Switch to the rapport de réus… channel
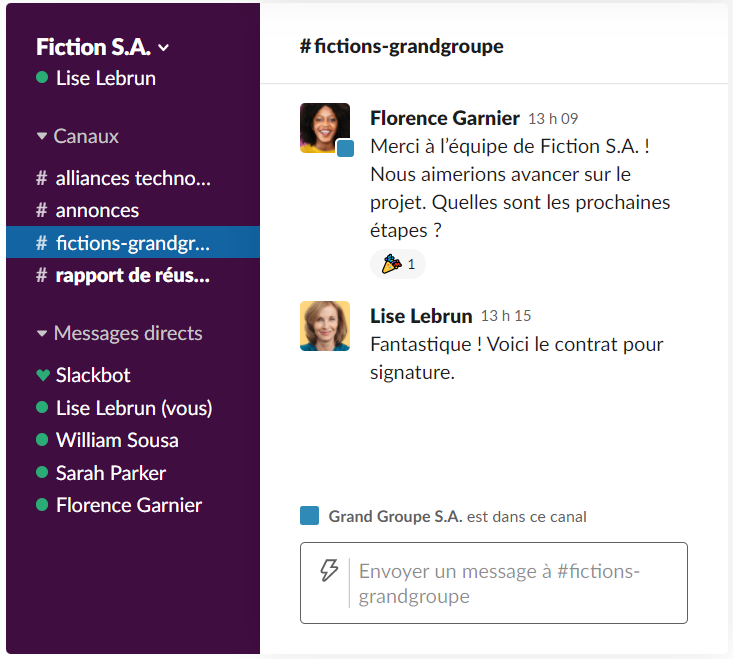 tap(133, 275)
